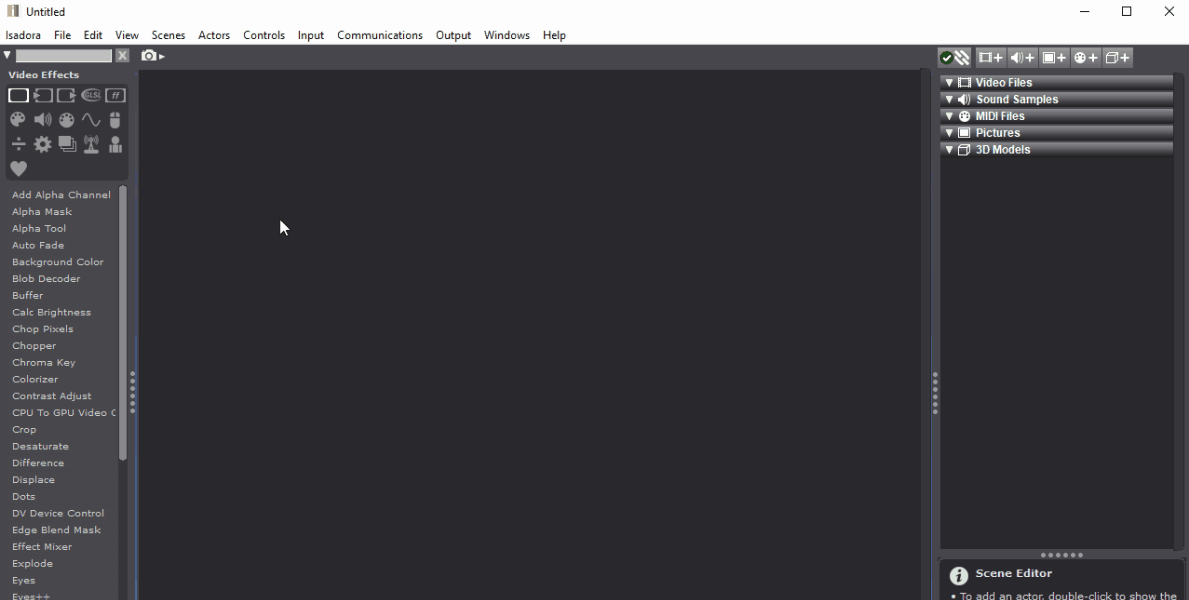
Task: Select the Explode actor
Action: [x=33, y=564]
